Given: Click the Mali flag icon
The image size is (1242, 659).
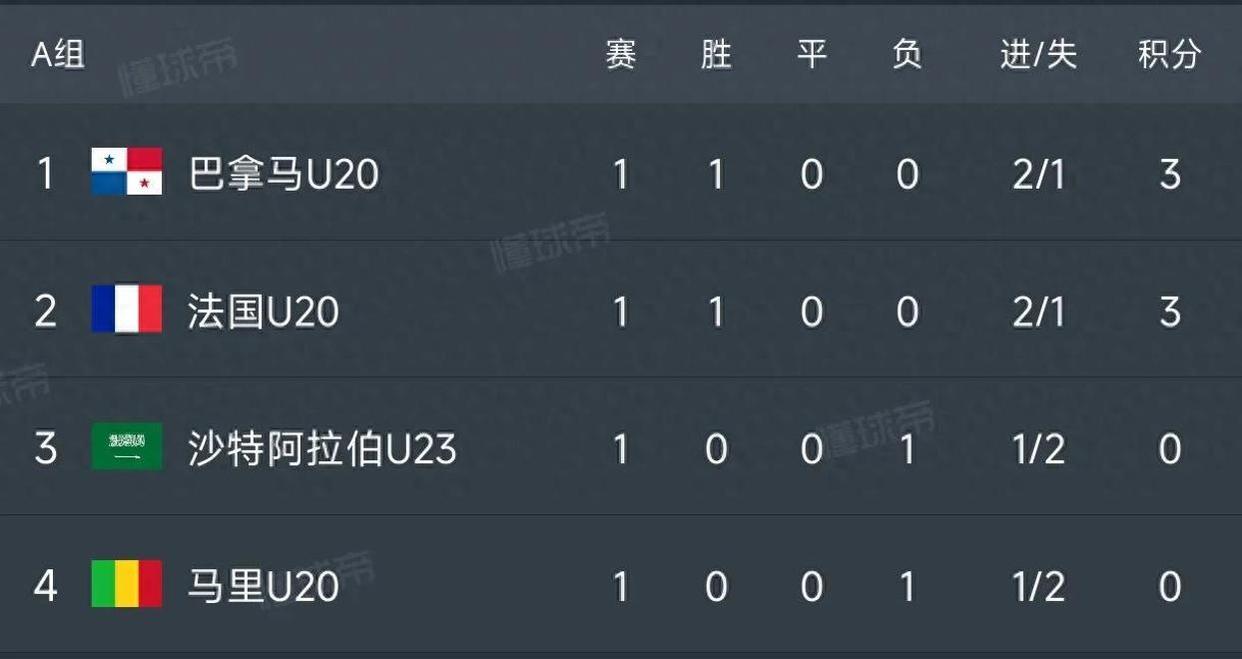Looking at the screenshot, I should [126, 584].
